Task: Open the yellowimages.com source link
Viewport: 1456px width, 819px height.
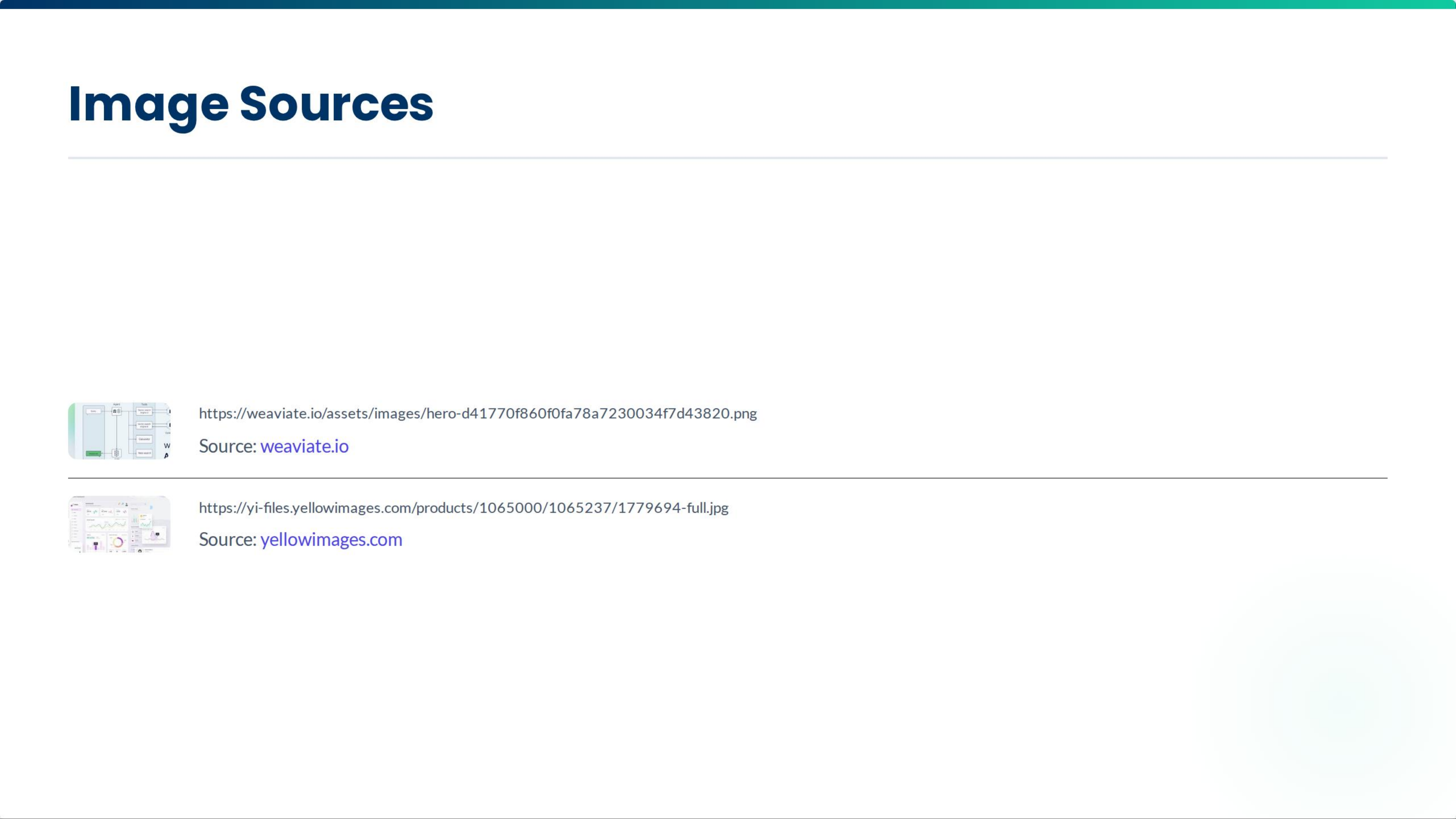Action: (x=331, y=540)
